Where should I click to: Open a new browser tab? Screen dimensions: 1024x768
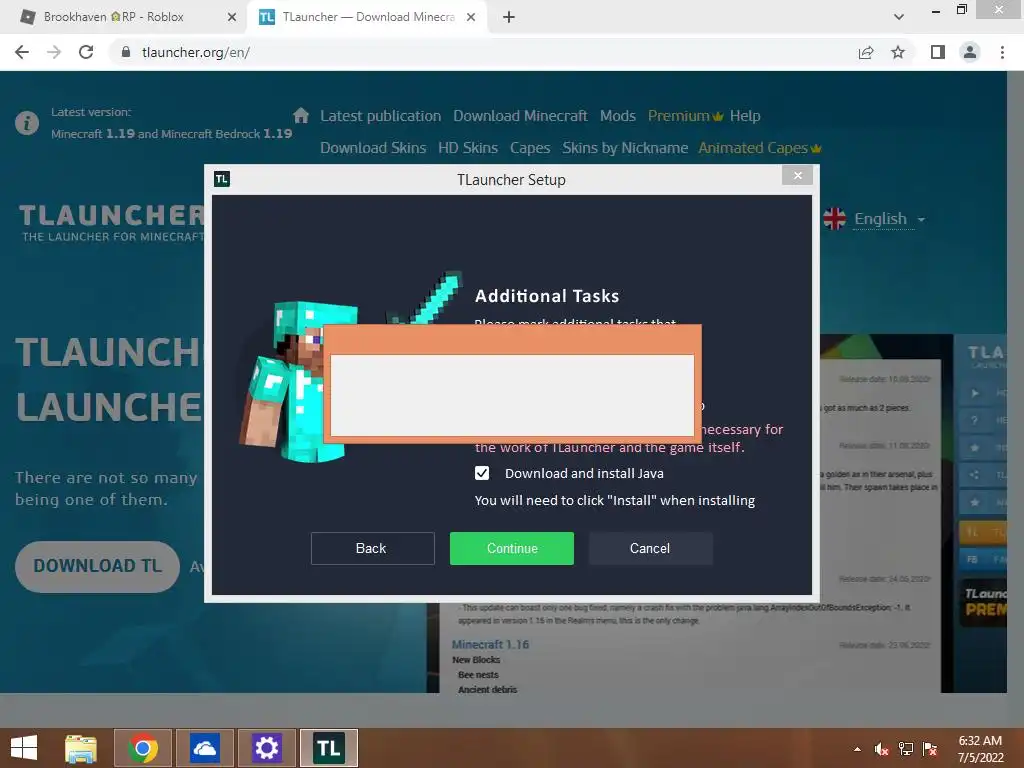tap(509, 17)
